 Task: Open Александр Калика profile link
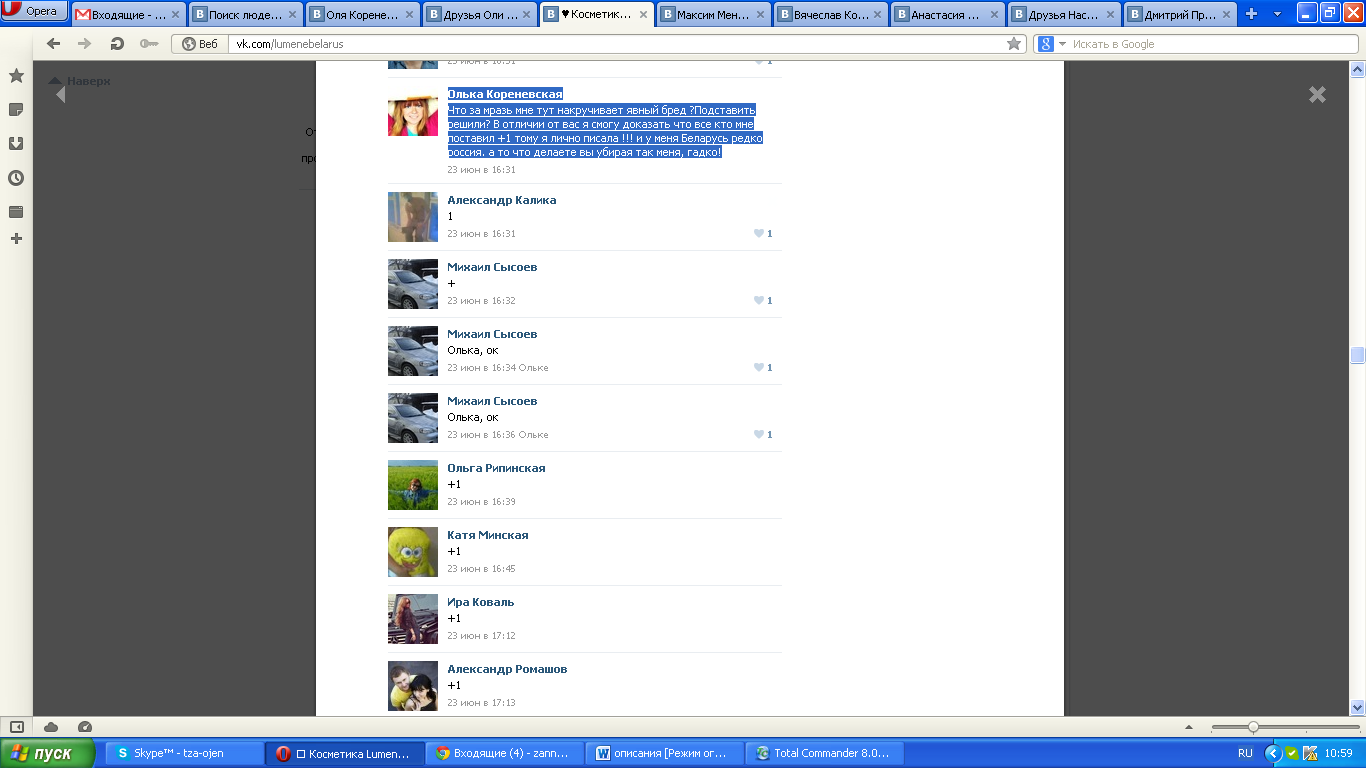pyautogui.click(x=502, y=200)
